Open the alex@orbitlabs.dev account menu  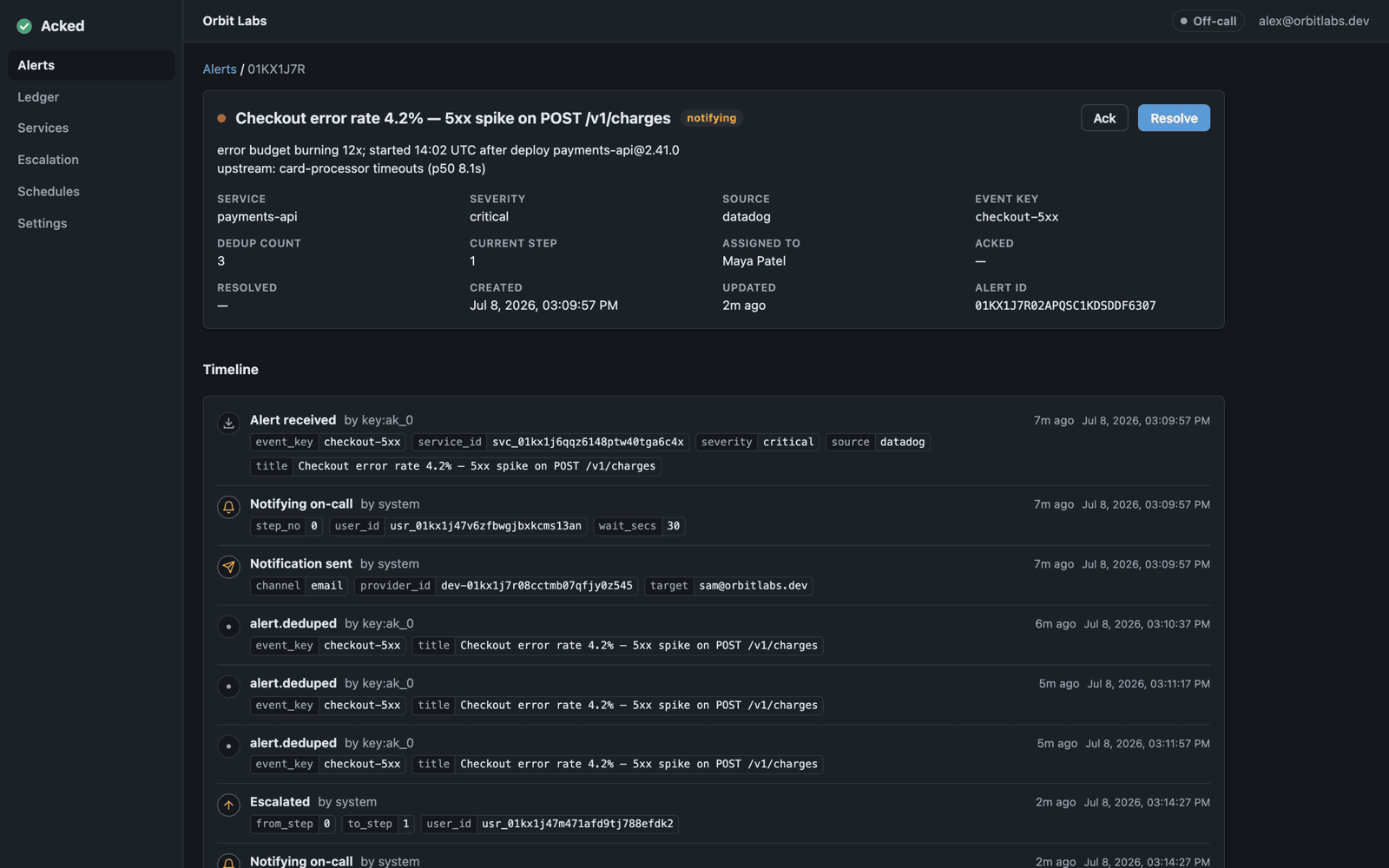pyautogui.click(x=1313, y=21)
